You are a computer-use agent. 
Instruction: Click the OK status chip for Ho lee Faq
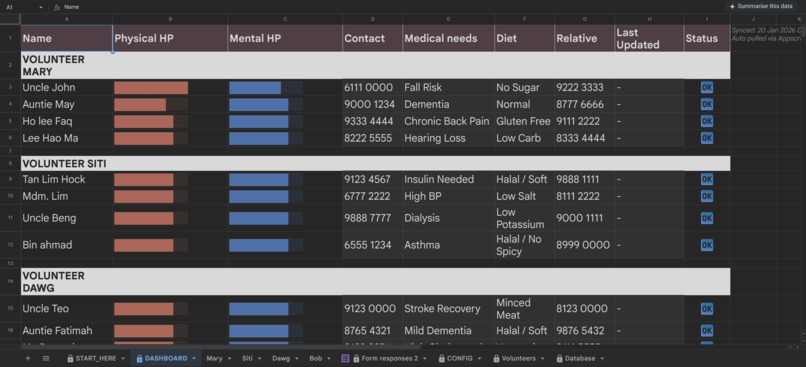pos(707,121)
